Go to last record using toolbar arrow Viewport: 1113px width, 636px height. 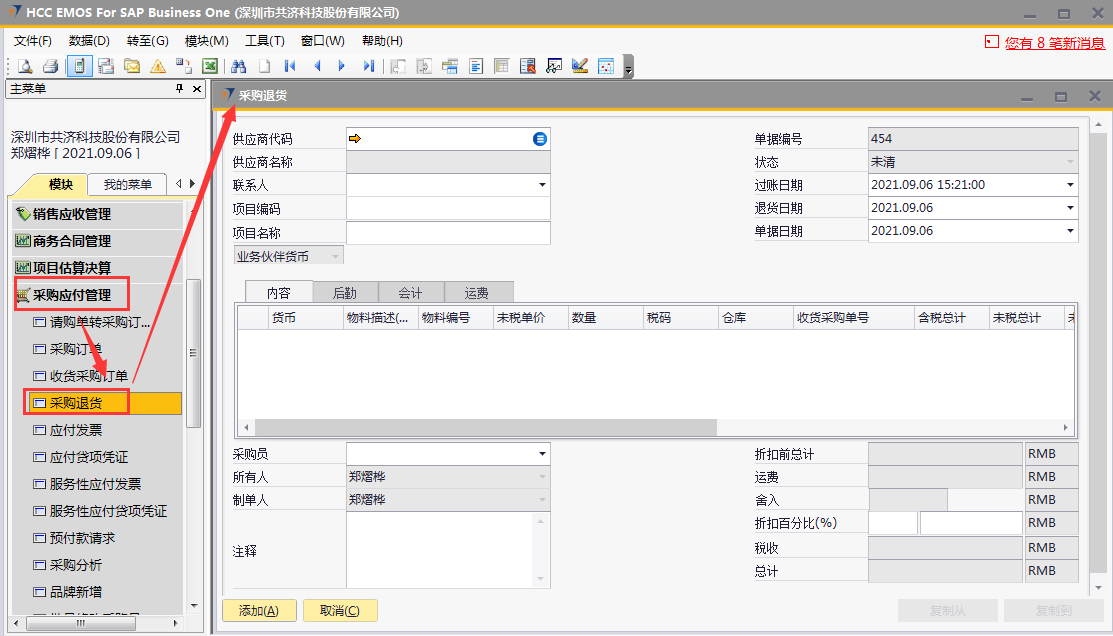(x=368, y=67)
